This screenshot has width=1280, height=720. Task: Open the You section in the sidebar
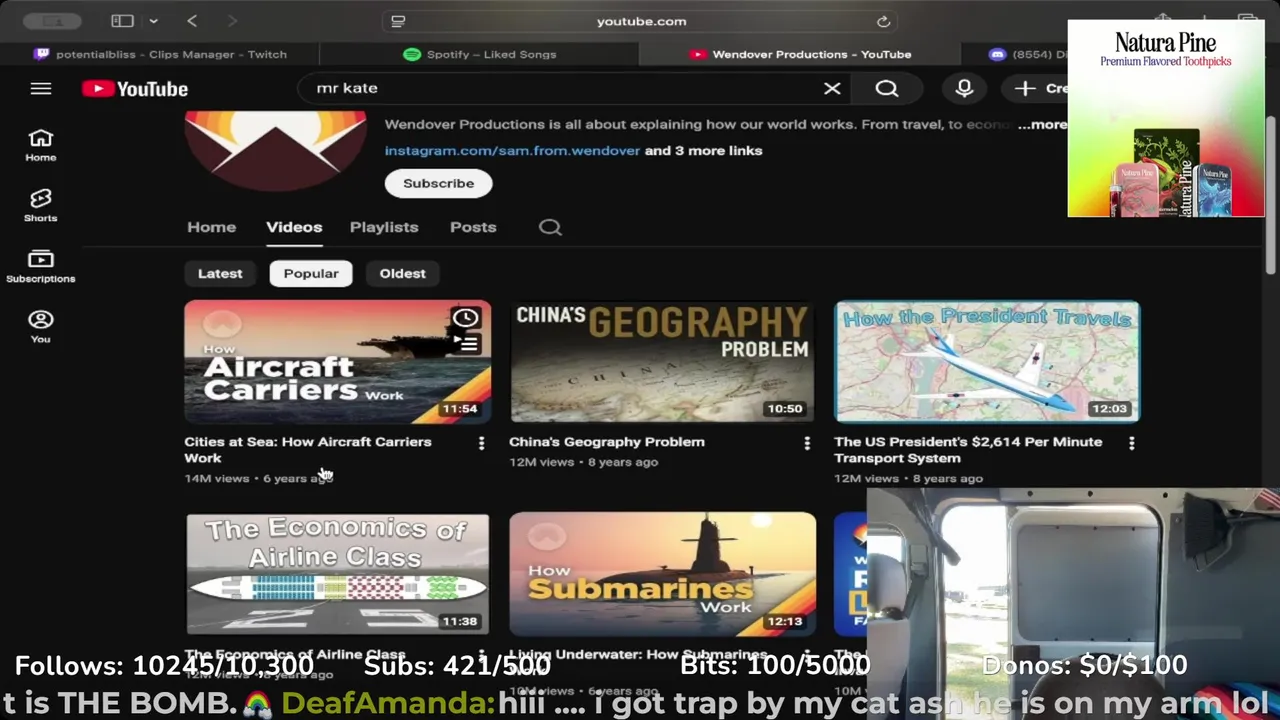(x=41, y=326)
